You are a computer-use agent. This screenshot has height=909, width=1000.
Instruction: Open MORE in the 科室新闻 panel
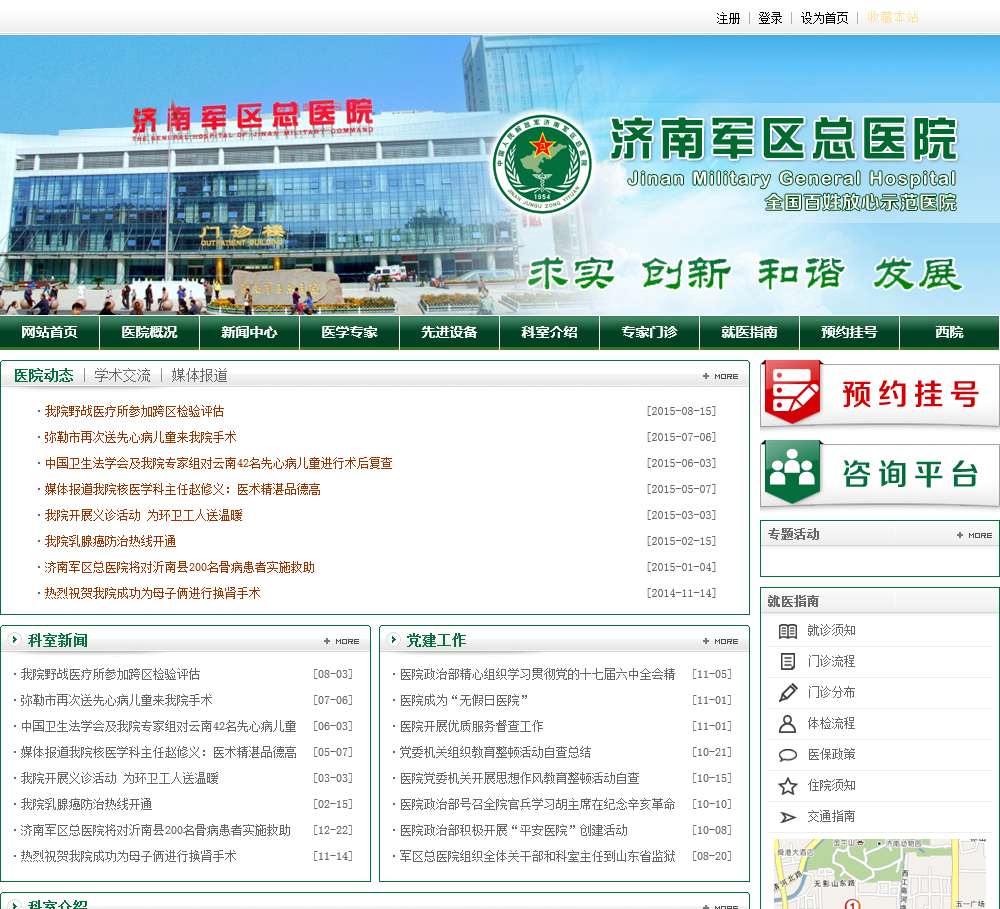click(342, 641)
